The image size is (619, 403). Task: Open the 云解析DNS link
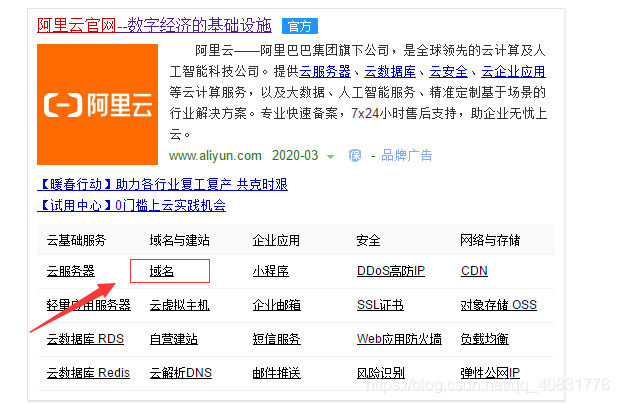(x=181, y=373)
